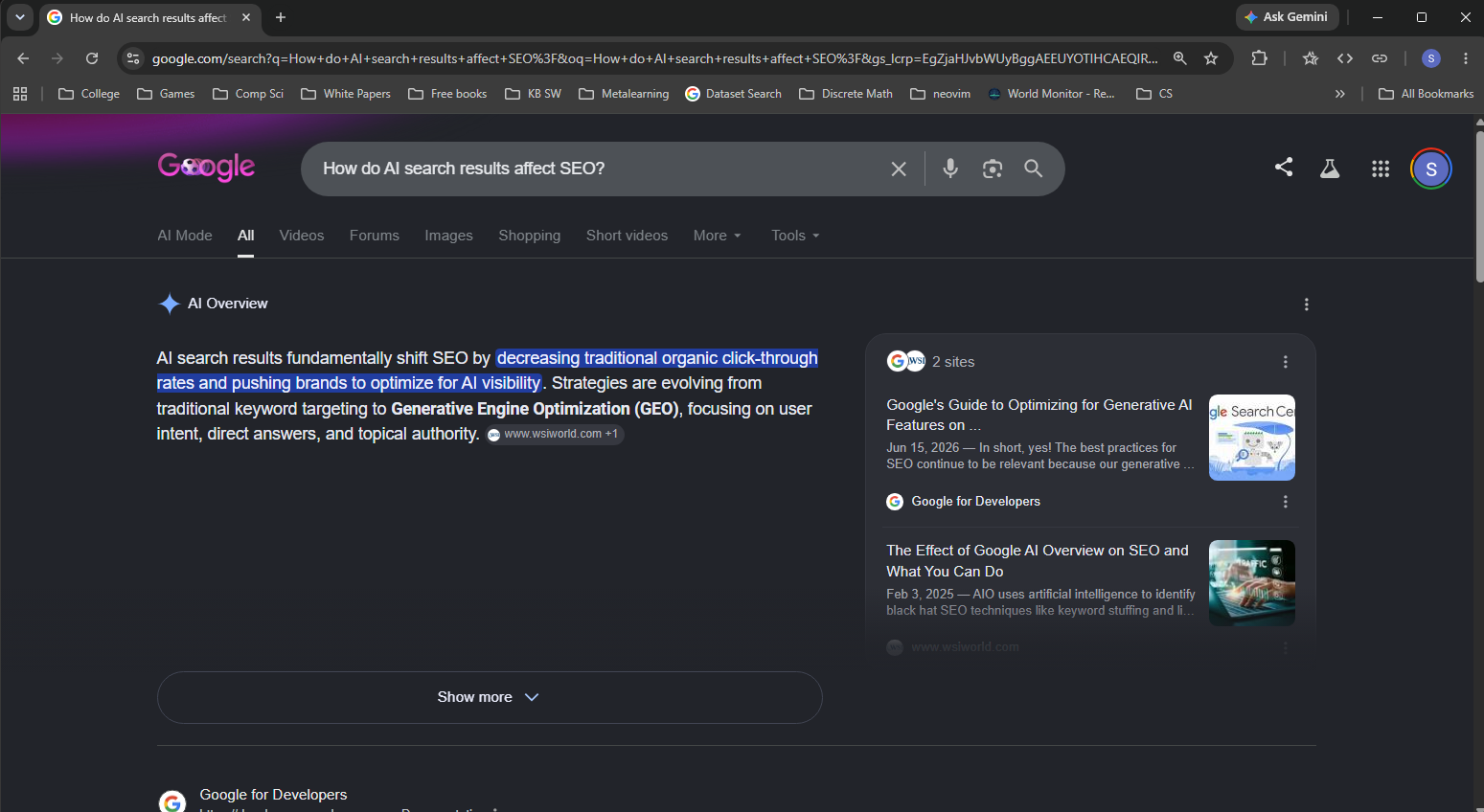Open 'The Effect of Google AI Overview on SEO' link
Viewport: 1484px width, 812px height.
click(1038, 561)
